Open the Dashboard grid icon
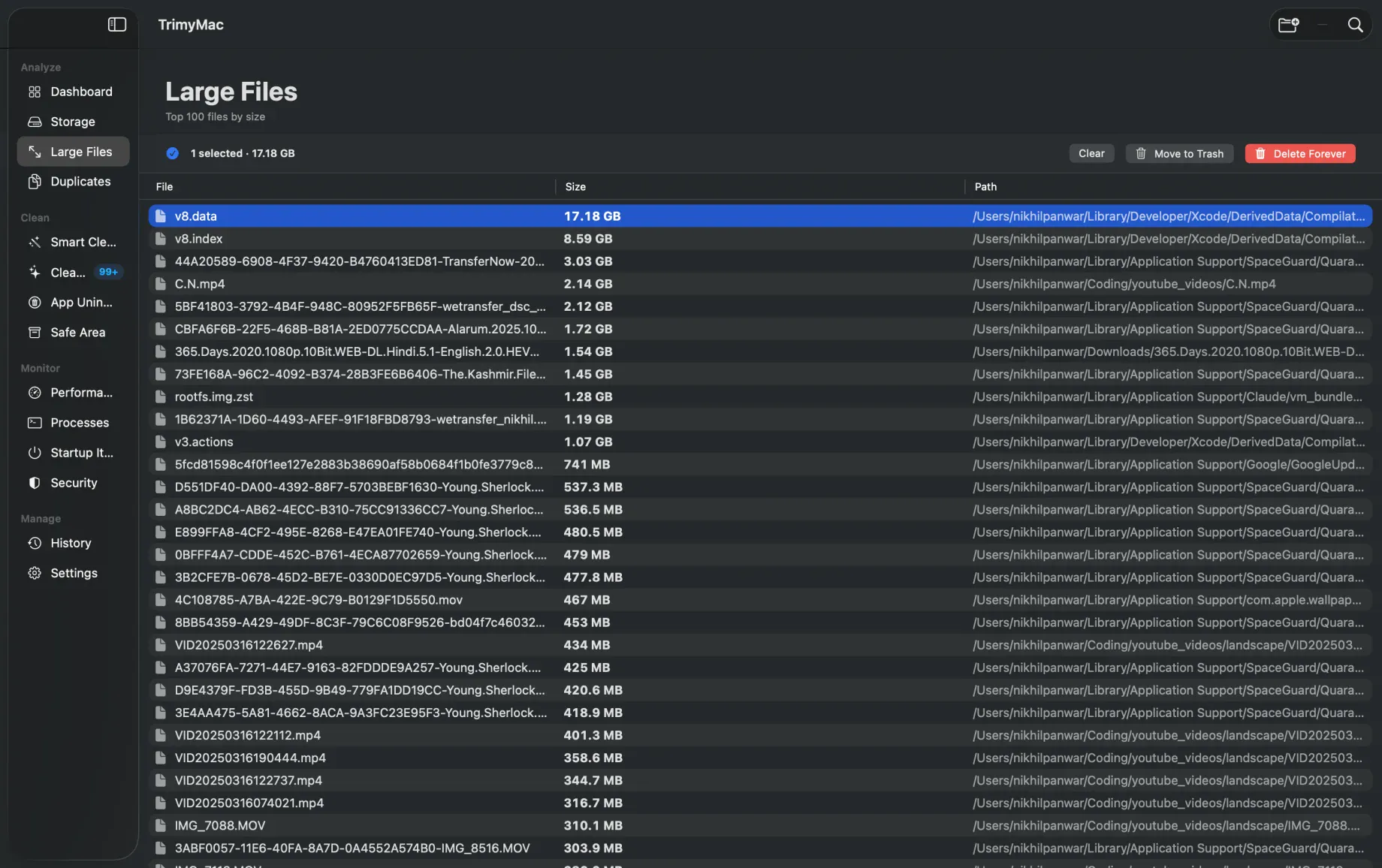1382x868 pixels. pyautogui.click(x=35, y=92)
